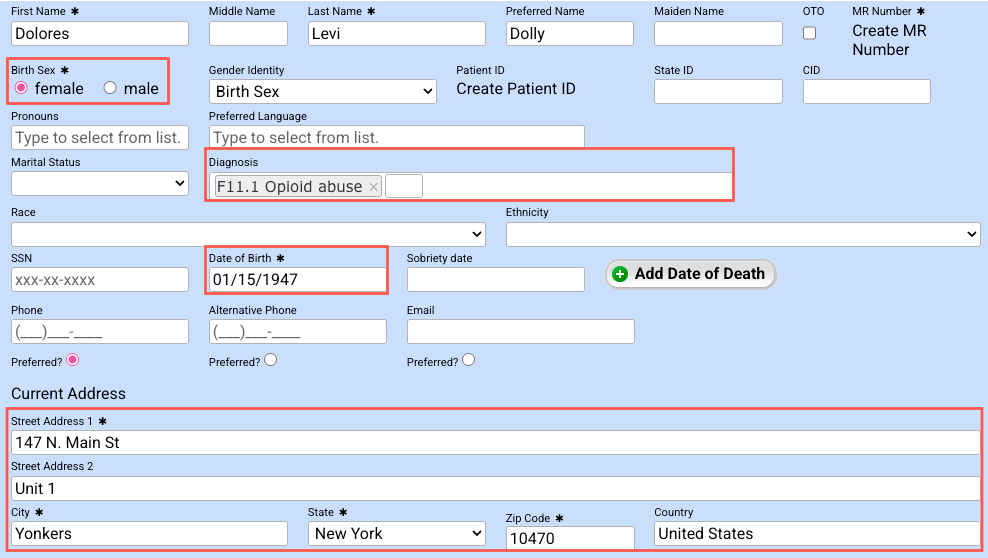
Task: Click Create MR Number link
Action: pos(888,40)
